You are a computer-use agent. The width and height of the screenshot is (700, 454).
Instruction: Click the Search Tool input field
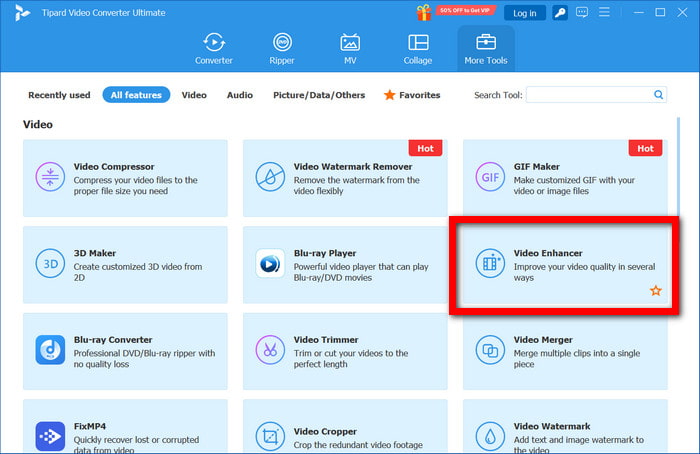pyautogui.click(x=589, y=95)
